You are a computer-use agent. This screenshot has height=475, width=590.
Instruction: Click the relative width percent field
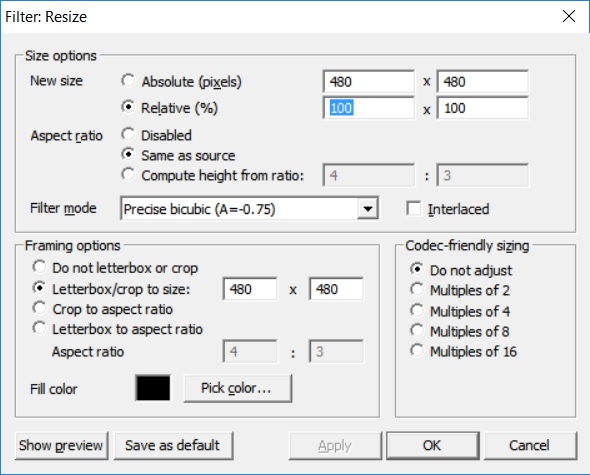[369, 108]
